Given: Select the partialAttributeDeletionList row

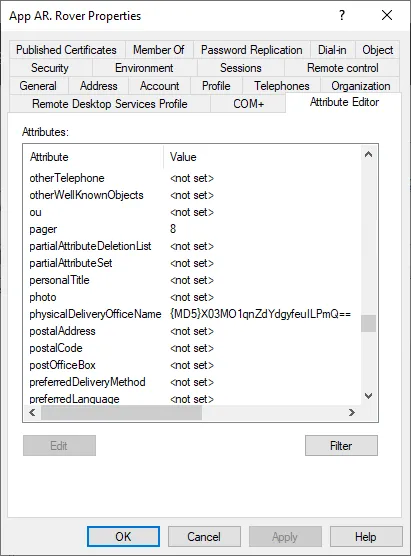Looking at the screenshot, I should tap(192, 246).
